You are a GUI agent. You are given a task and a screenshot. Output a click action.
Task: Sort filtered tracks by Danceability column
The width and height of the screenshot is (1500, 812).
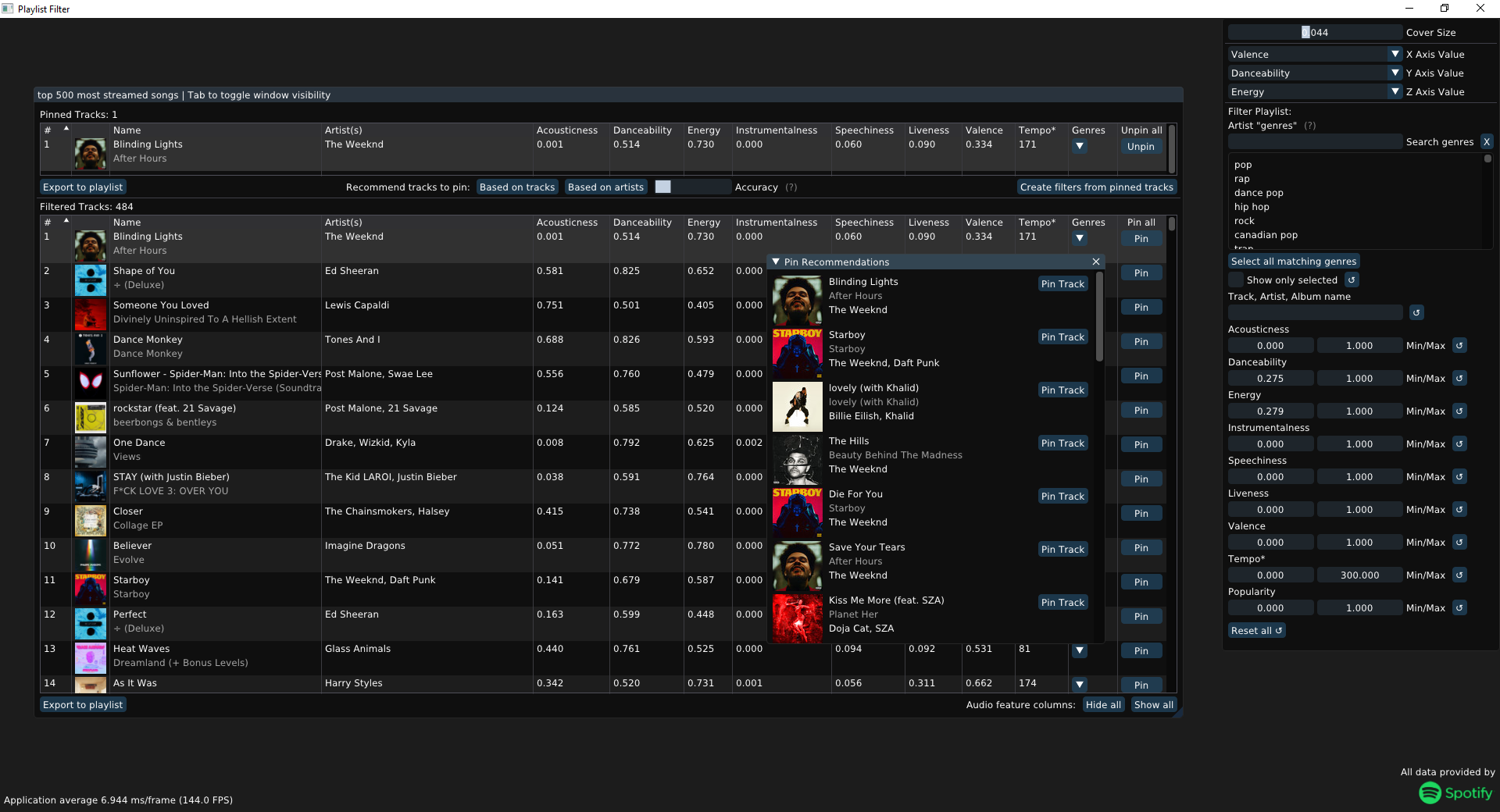(x=642, y=223)
